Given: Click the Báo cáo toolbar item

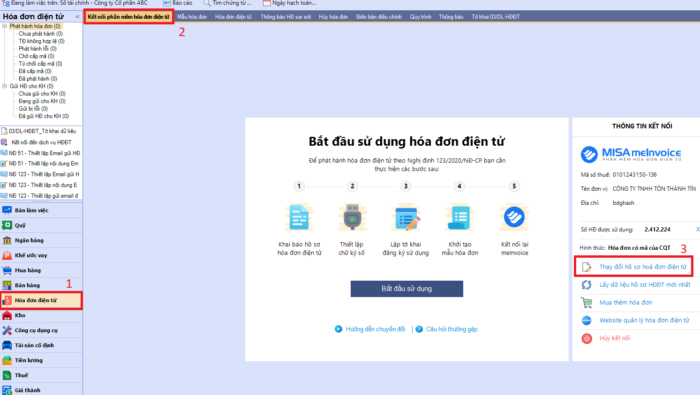Looking at the screenshot, I should 178,3.
